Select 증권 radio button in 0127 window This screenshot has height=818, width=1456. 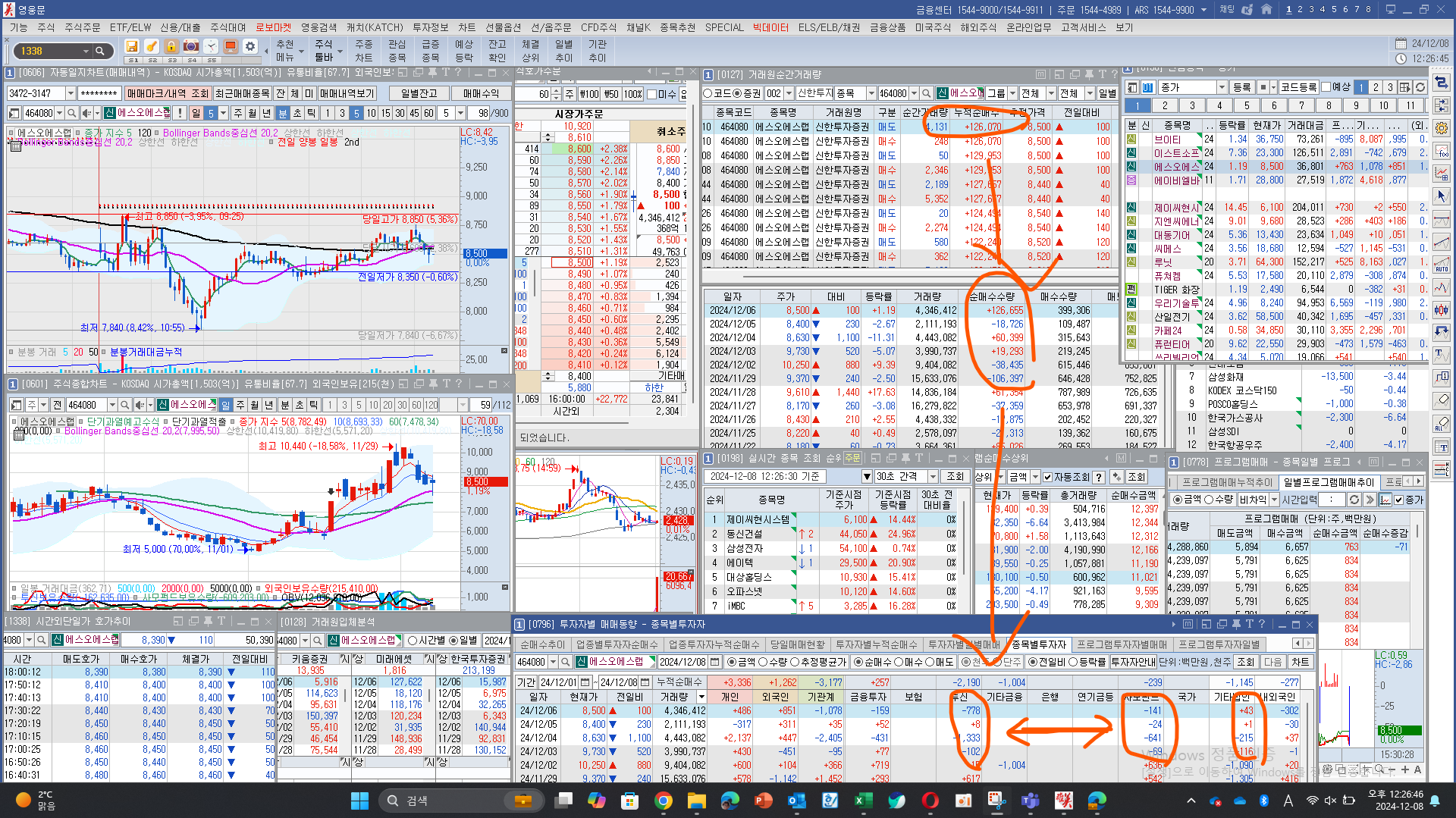pyautogui.click(x=737, y=93)
